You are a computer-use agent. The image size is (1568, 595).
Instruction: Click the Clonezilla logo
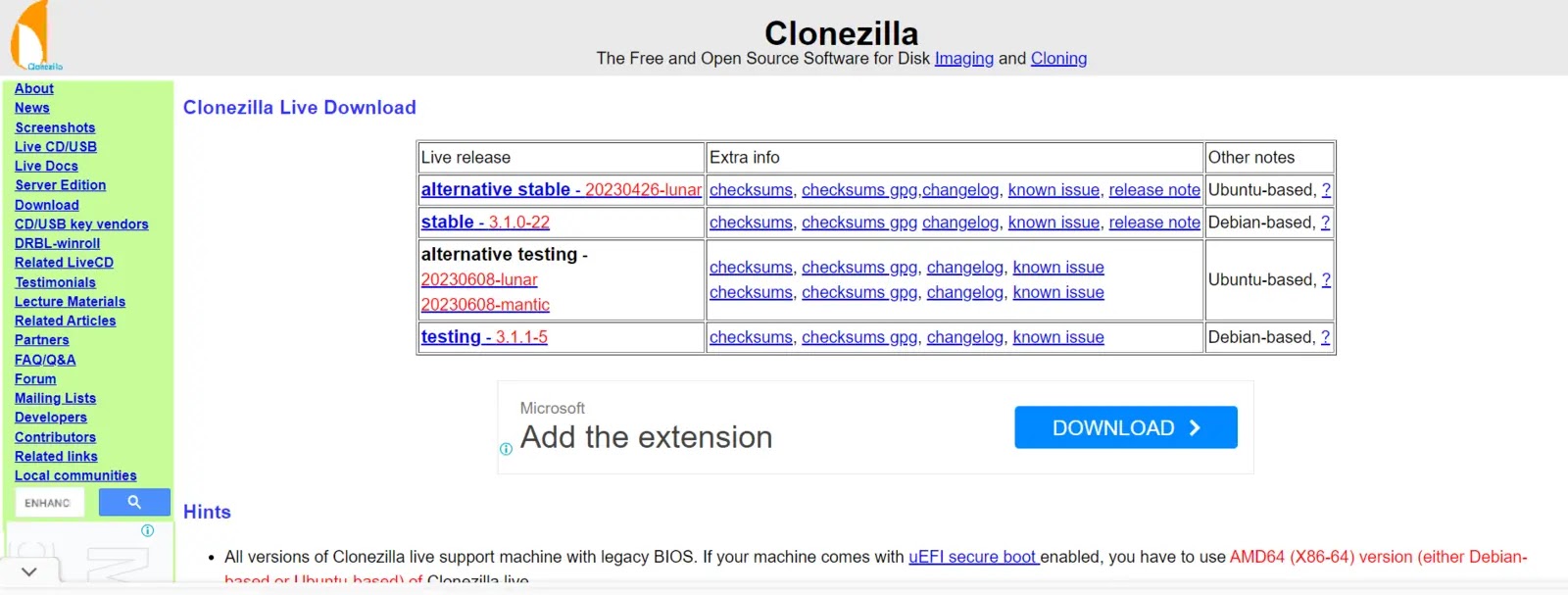pyautogui.click(x=32, y=37)
